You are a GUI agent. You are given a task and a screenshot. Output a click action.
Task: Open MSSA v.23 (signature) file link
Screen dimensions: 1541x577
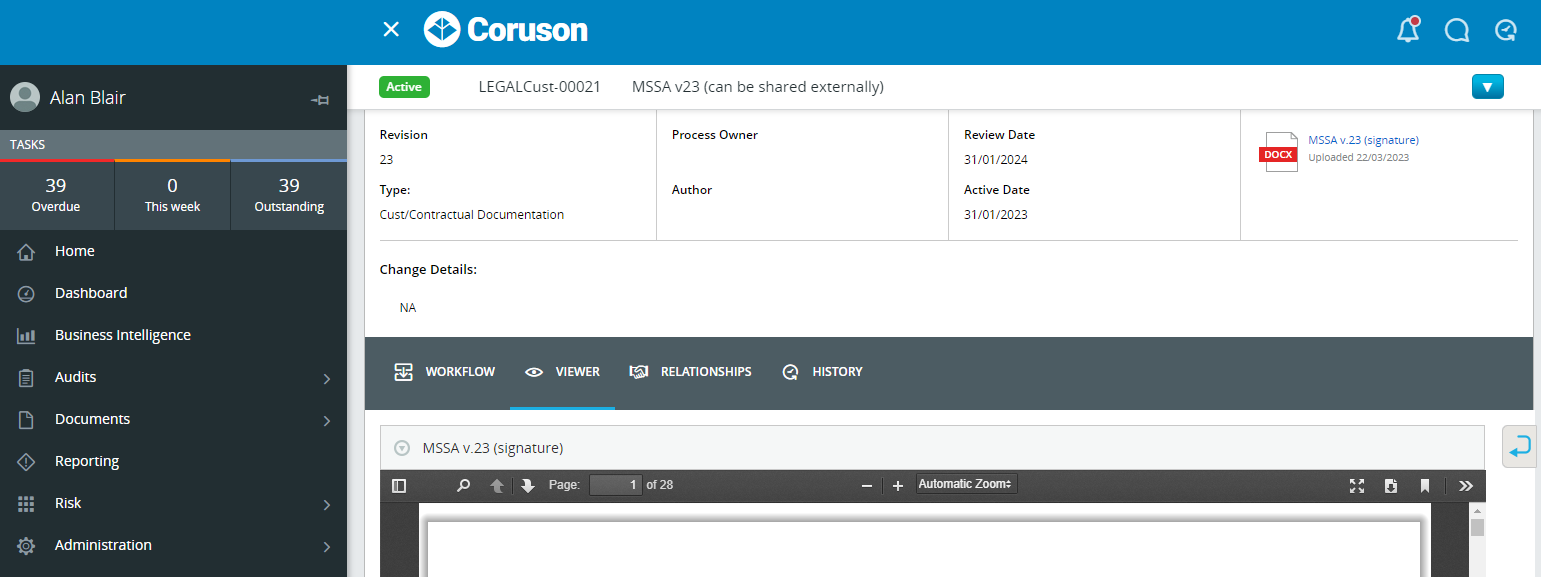coord(1363,140)
